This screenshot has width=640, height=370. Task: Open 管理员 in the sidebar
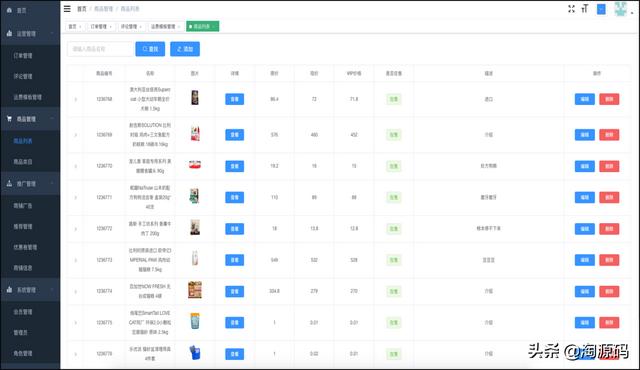(x=30, y=332)
